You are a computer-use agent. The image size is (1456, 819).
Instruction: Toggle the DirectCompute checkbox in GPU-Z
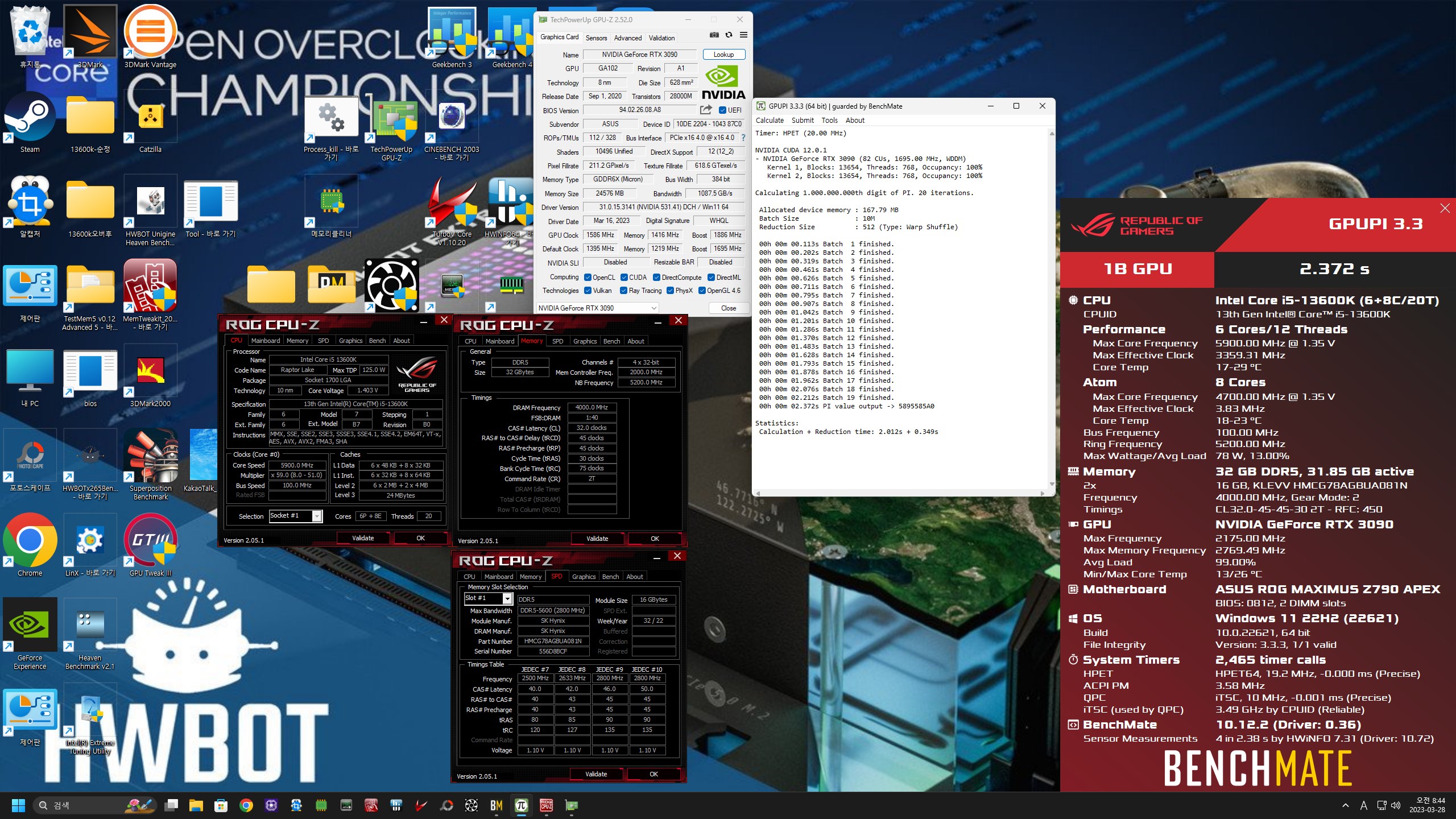657,278
